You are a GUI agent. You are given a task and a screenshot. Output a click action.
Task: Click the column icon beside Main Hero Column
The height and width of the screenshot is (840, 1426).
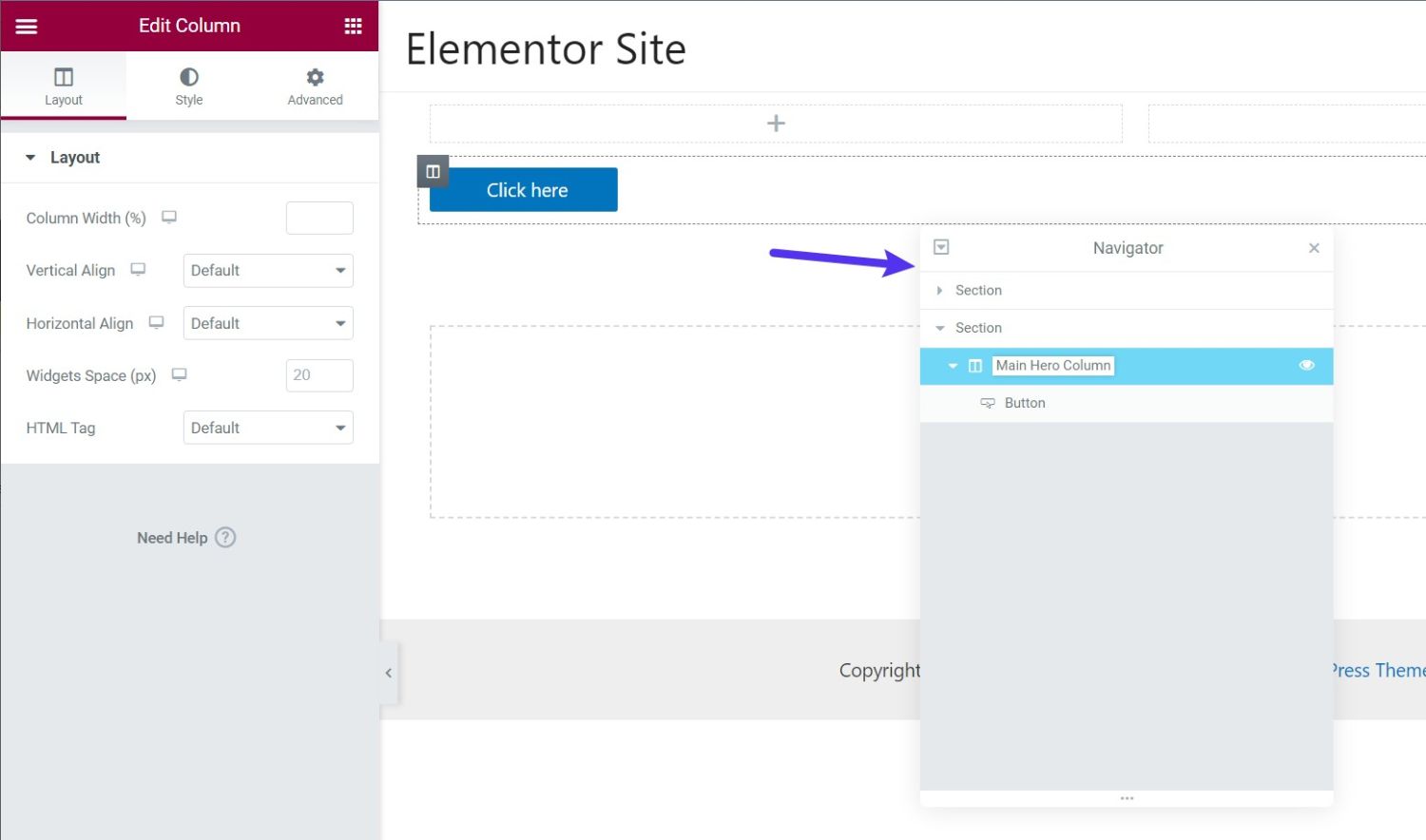tap(975, 366)
